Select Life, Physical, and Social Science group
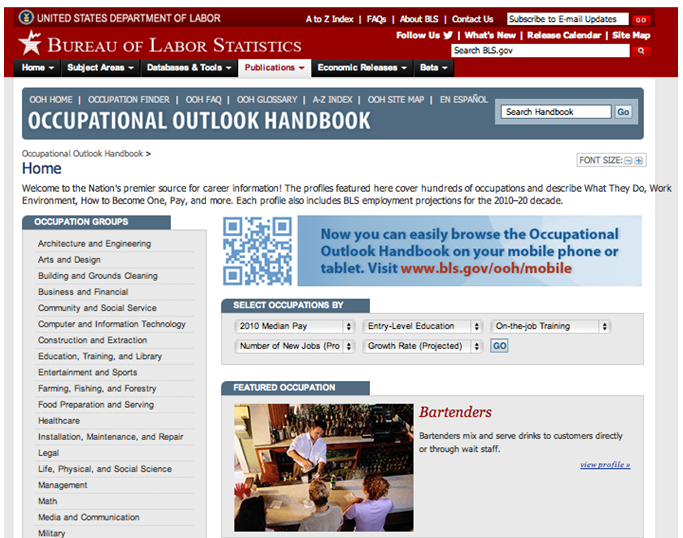The height and width of the screenshot is (538, 683). click(105, 469)
